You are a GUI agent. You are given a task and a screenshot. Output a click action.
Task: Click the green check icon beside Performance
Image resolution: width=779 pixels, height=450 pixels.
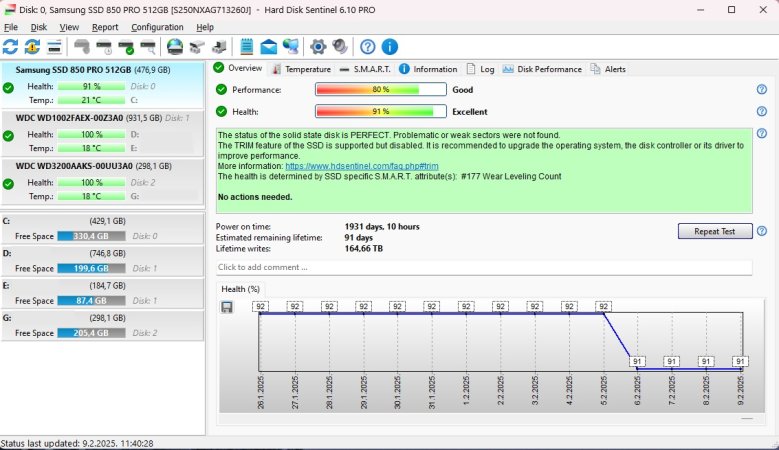[x=221, y=89]
